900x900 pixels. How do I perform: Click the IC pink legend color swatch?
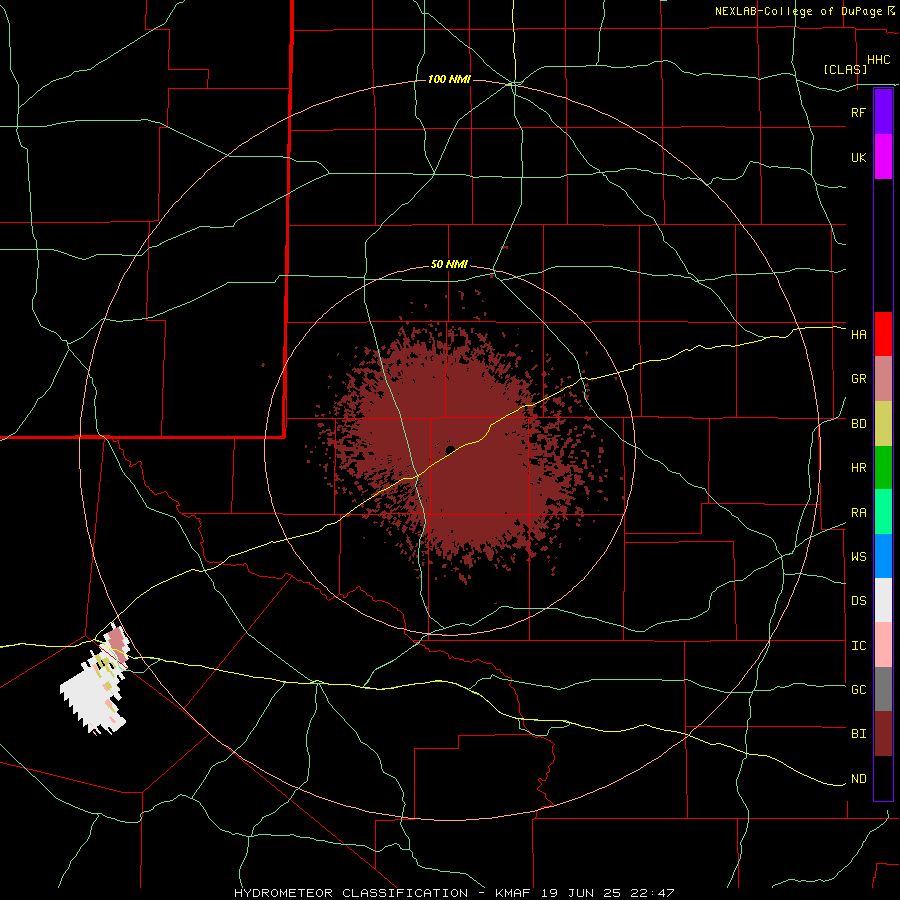[x=883, y=645]
